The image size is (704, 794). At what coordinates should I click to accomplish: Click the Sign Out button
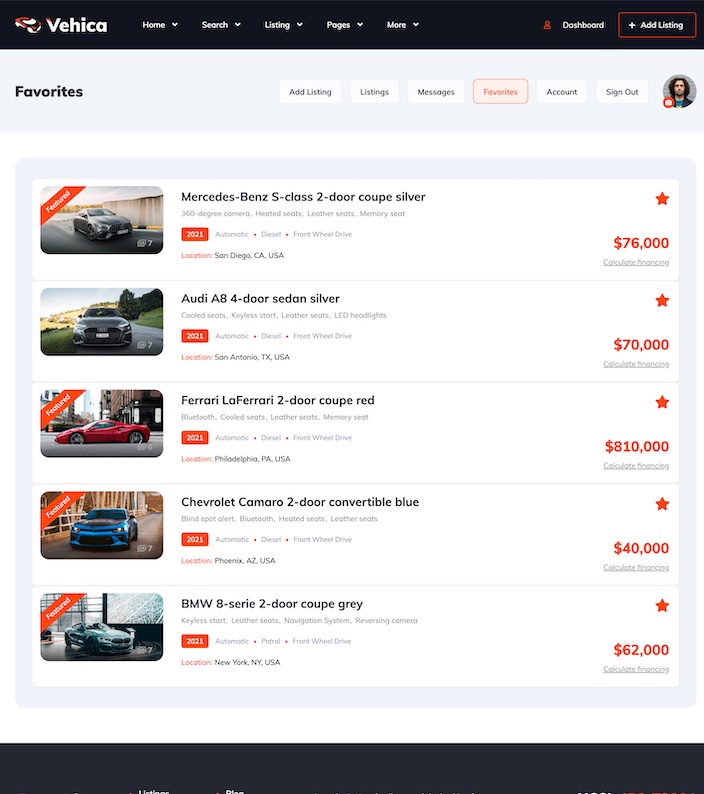pos(622,92)
